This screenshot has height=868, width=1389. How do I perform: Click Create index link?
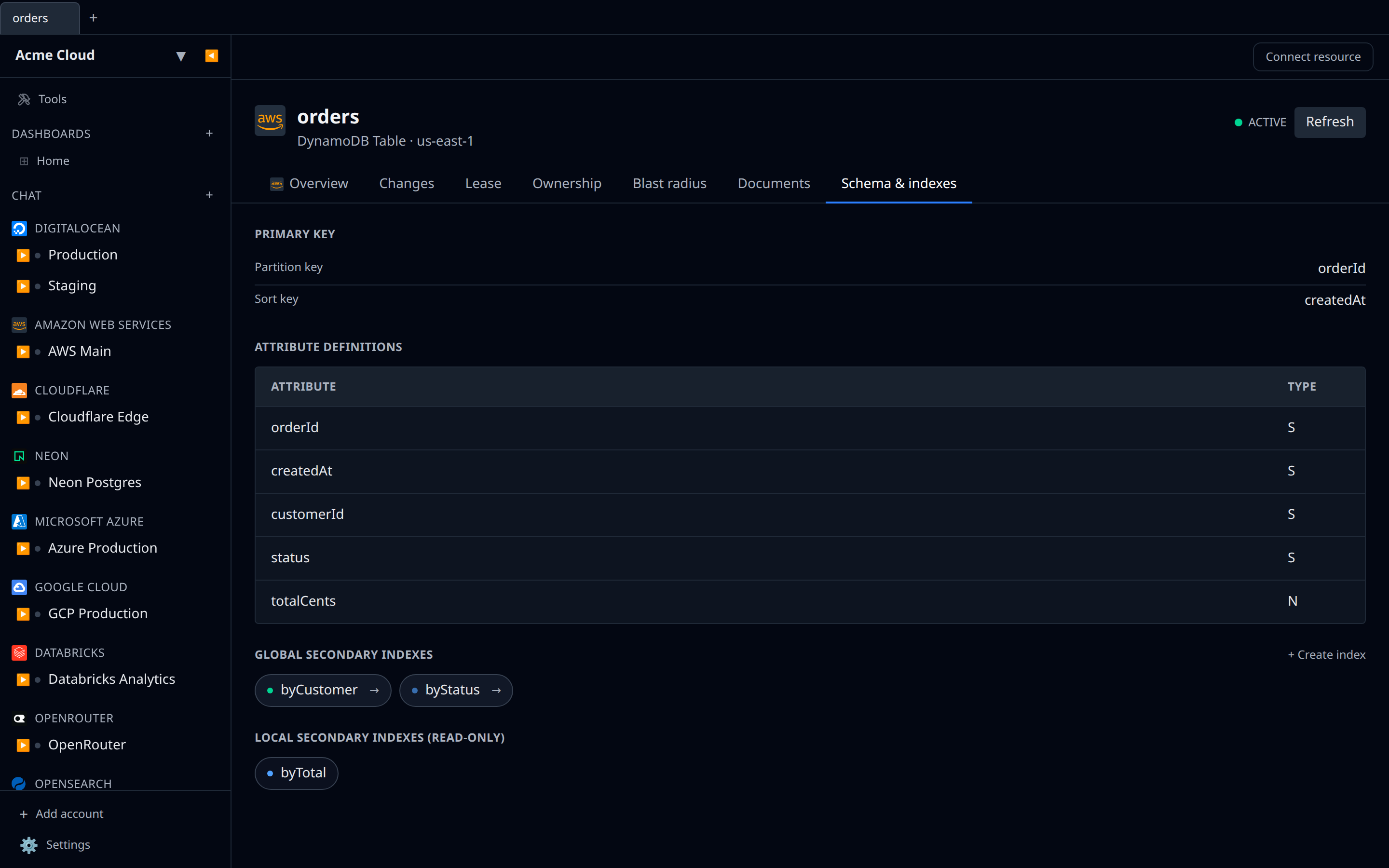click(x=1326, y=654)
